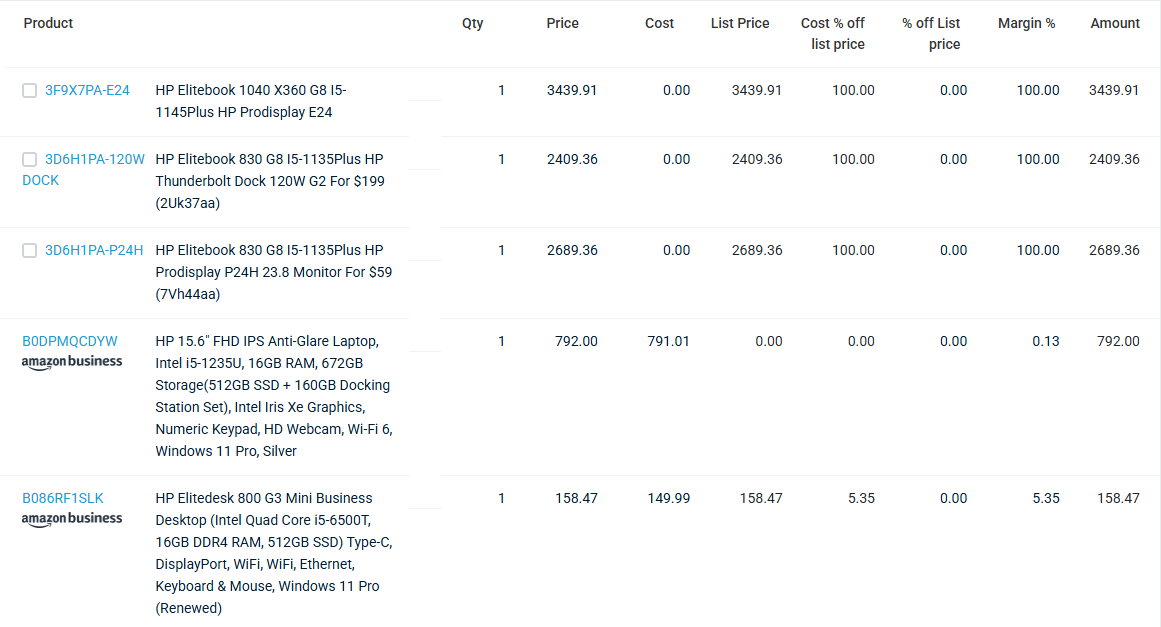The height and width of the screenshot is (627, 1161).
Task: Open product link 3D6H1PA-120W DOCK
Action: point(84,169)
